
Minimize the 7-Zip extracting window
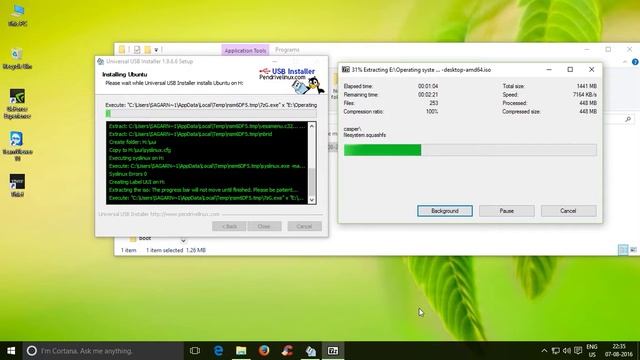(549, 70)
